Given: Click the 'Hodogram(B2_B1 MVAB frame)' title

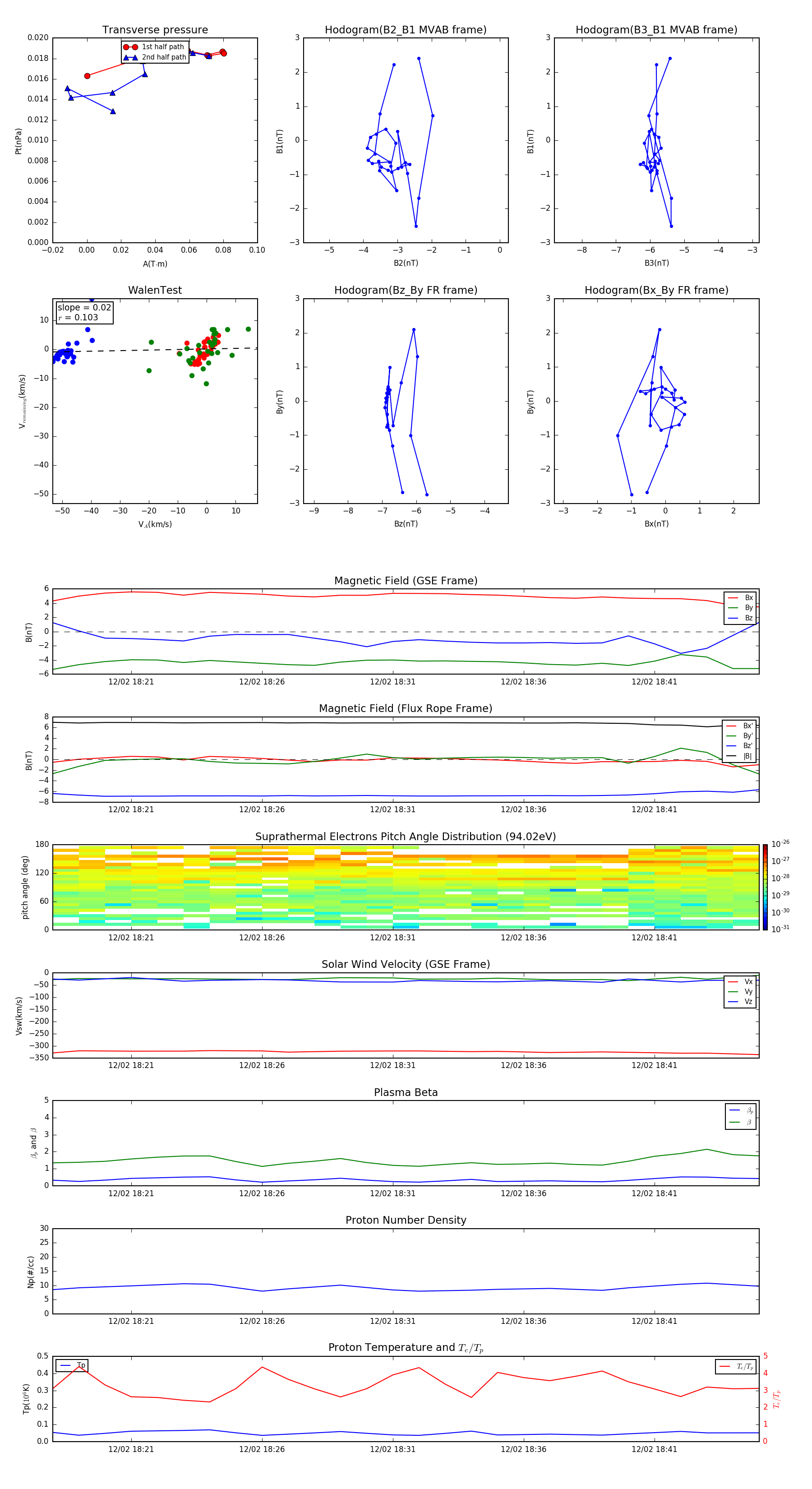Looking at the screenshot, I should pyautogui.click(x=406, y=29).
